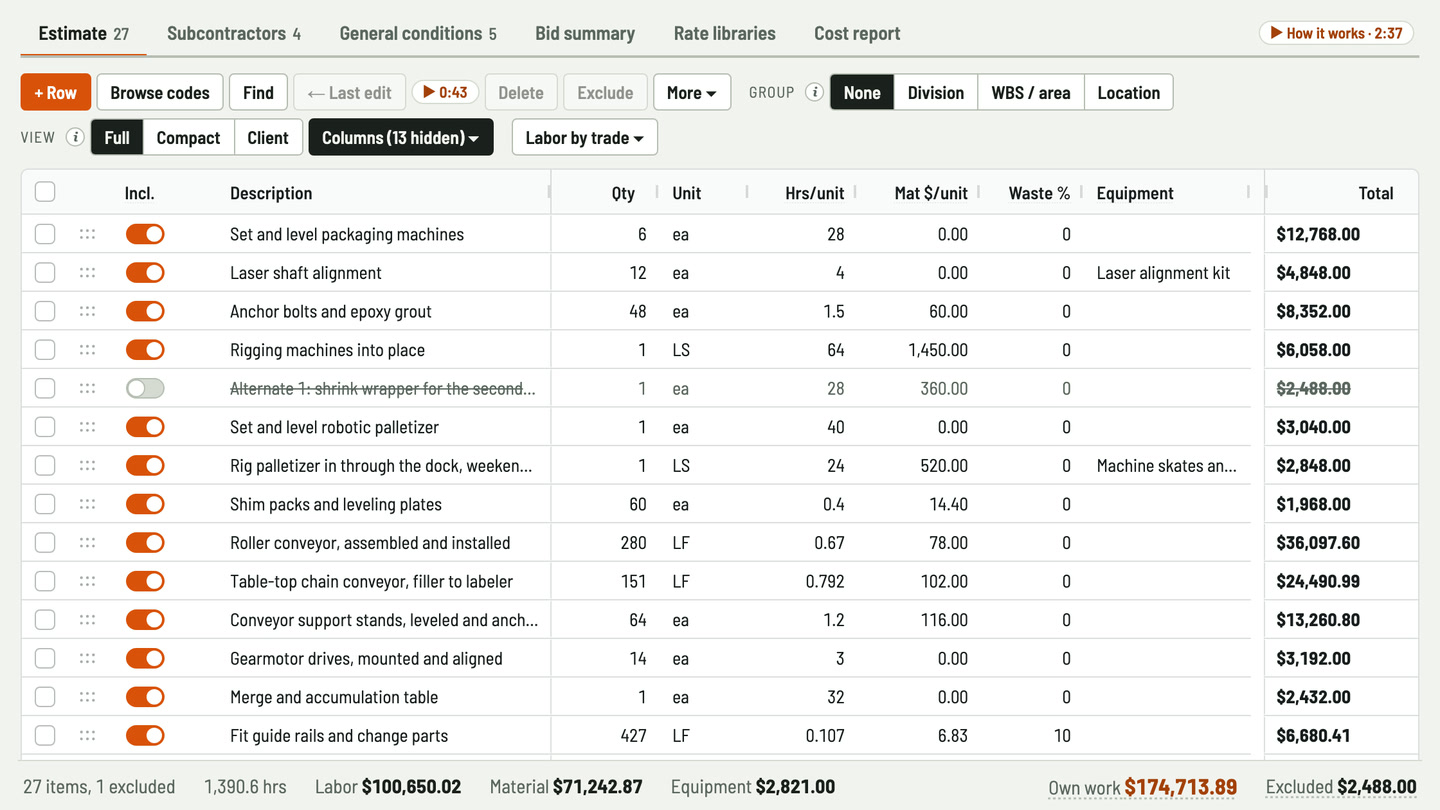Click the Find button
The height and width of the screenshot is (810, 1440).
pos(258,92)
